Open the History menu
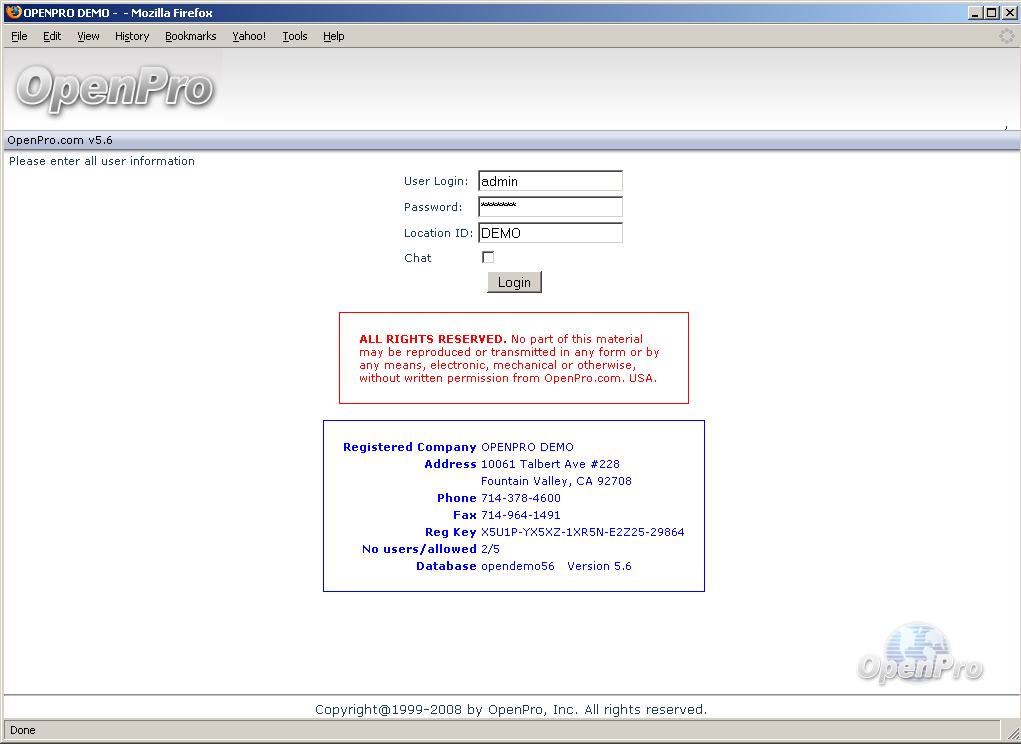The width and height of the screenshot is (1021, 744). (x=131, y=36)
